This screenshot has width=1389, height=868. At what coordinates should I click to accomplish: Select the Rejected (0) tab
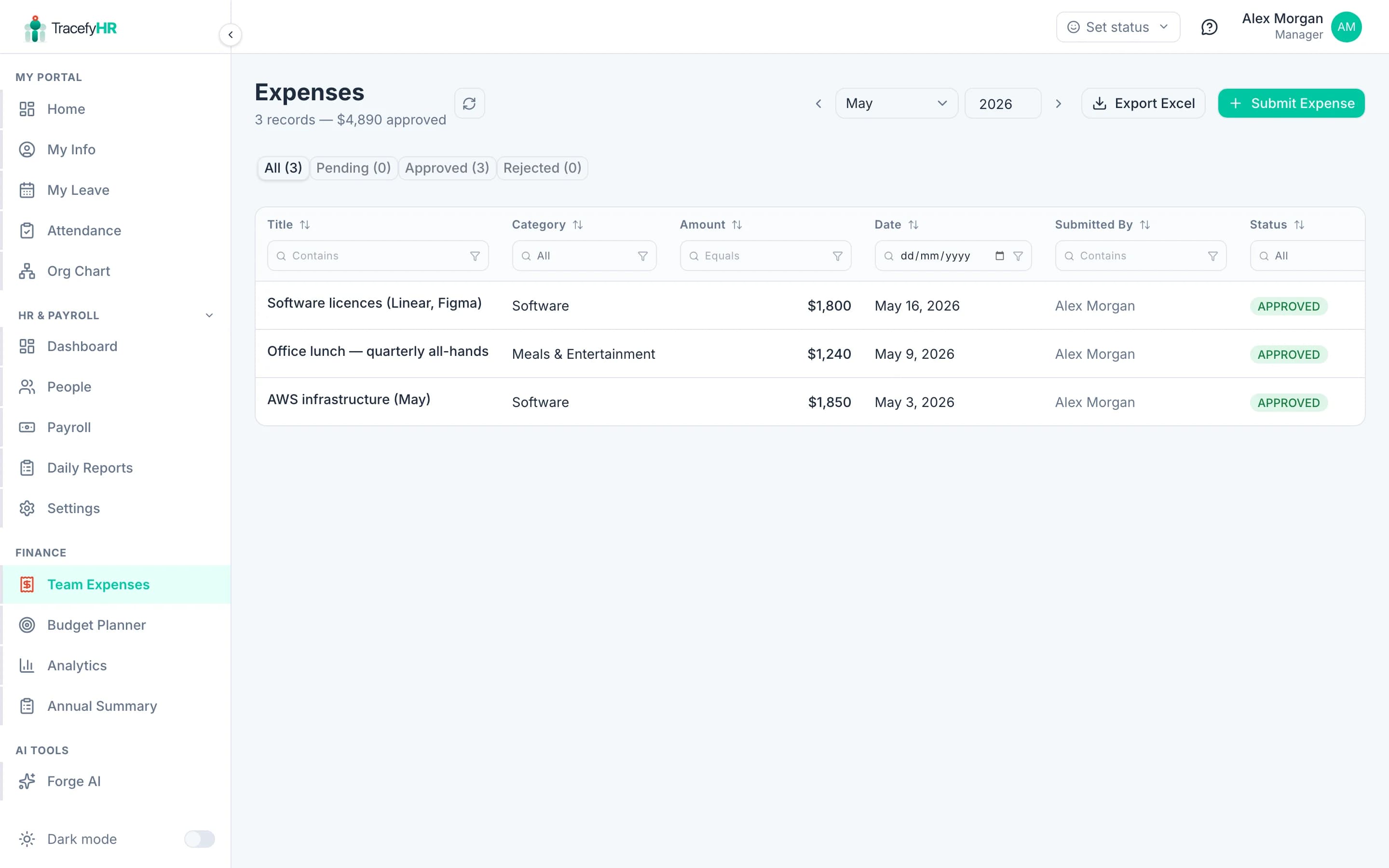pos(542,168)
